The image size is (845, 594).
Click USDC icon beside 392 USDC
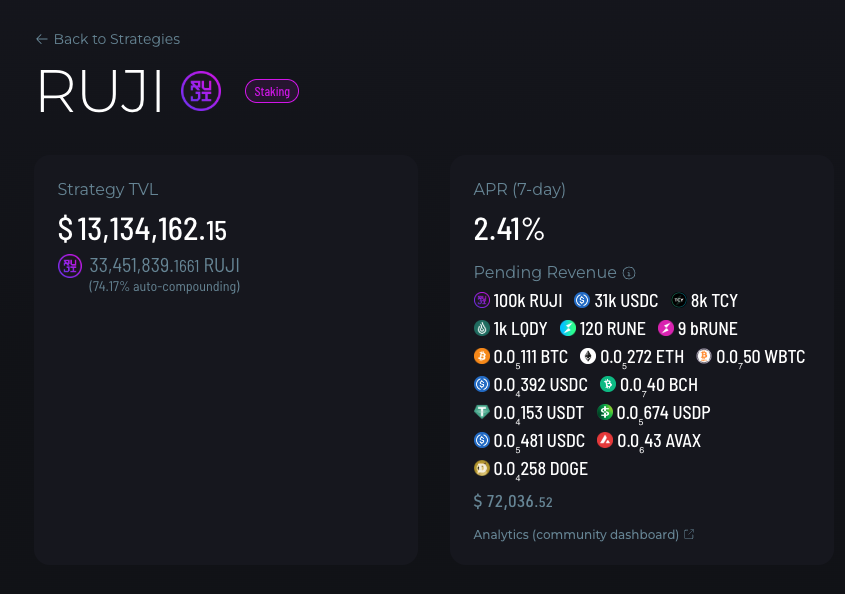[482, 384]
